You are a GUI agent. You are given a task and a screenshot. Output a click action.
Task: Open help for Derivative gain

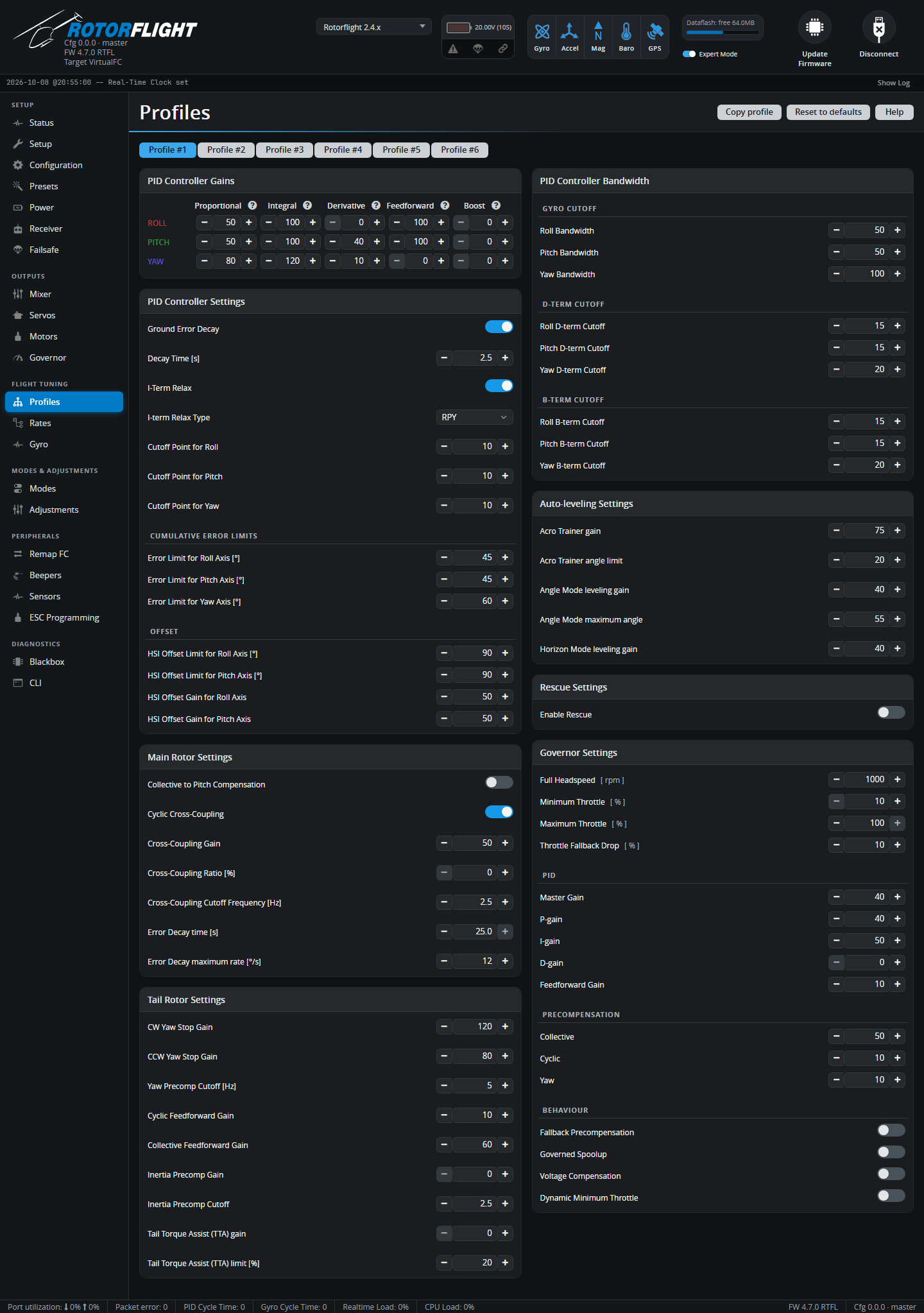coord(376,205)
